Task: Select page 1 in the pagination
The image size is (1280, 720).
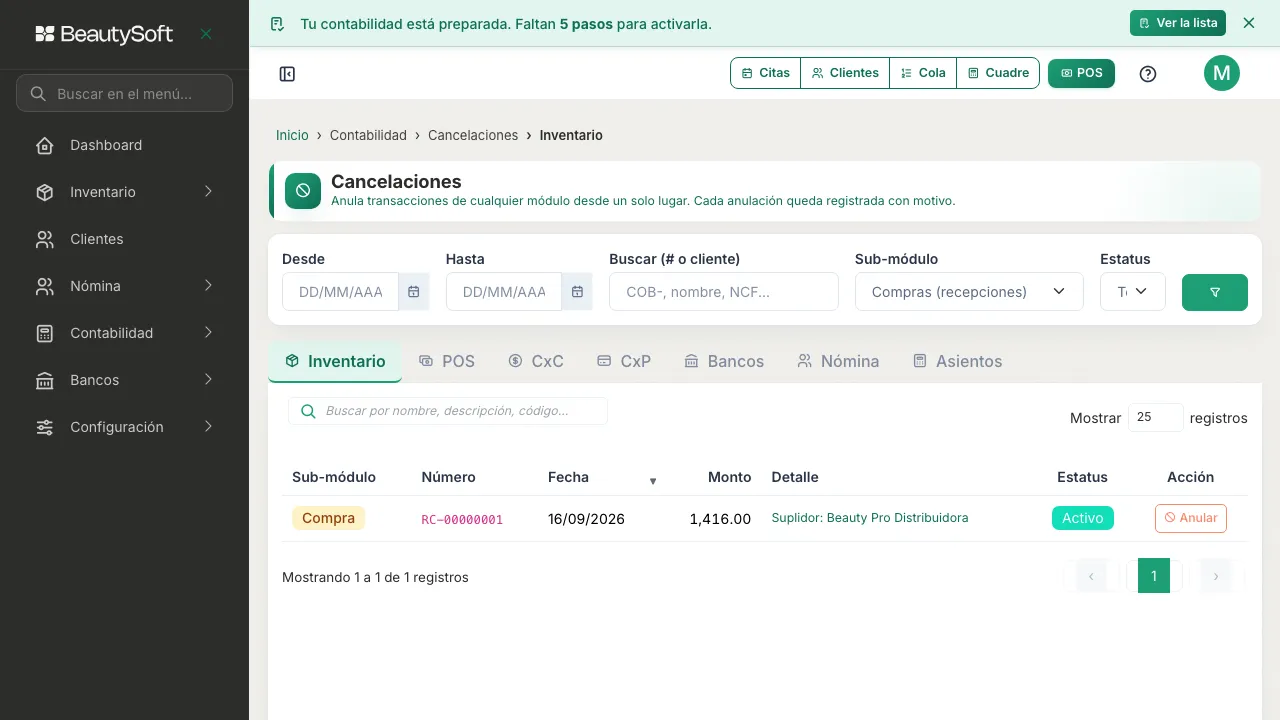Action: 1154,576
